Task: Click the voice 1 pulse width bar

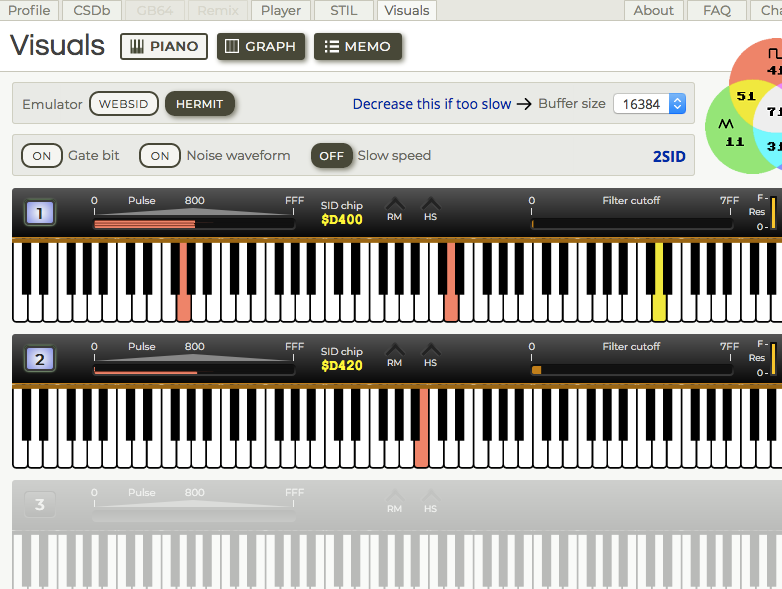Action: pyautogui.click(x=195, y=224)
